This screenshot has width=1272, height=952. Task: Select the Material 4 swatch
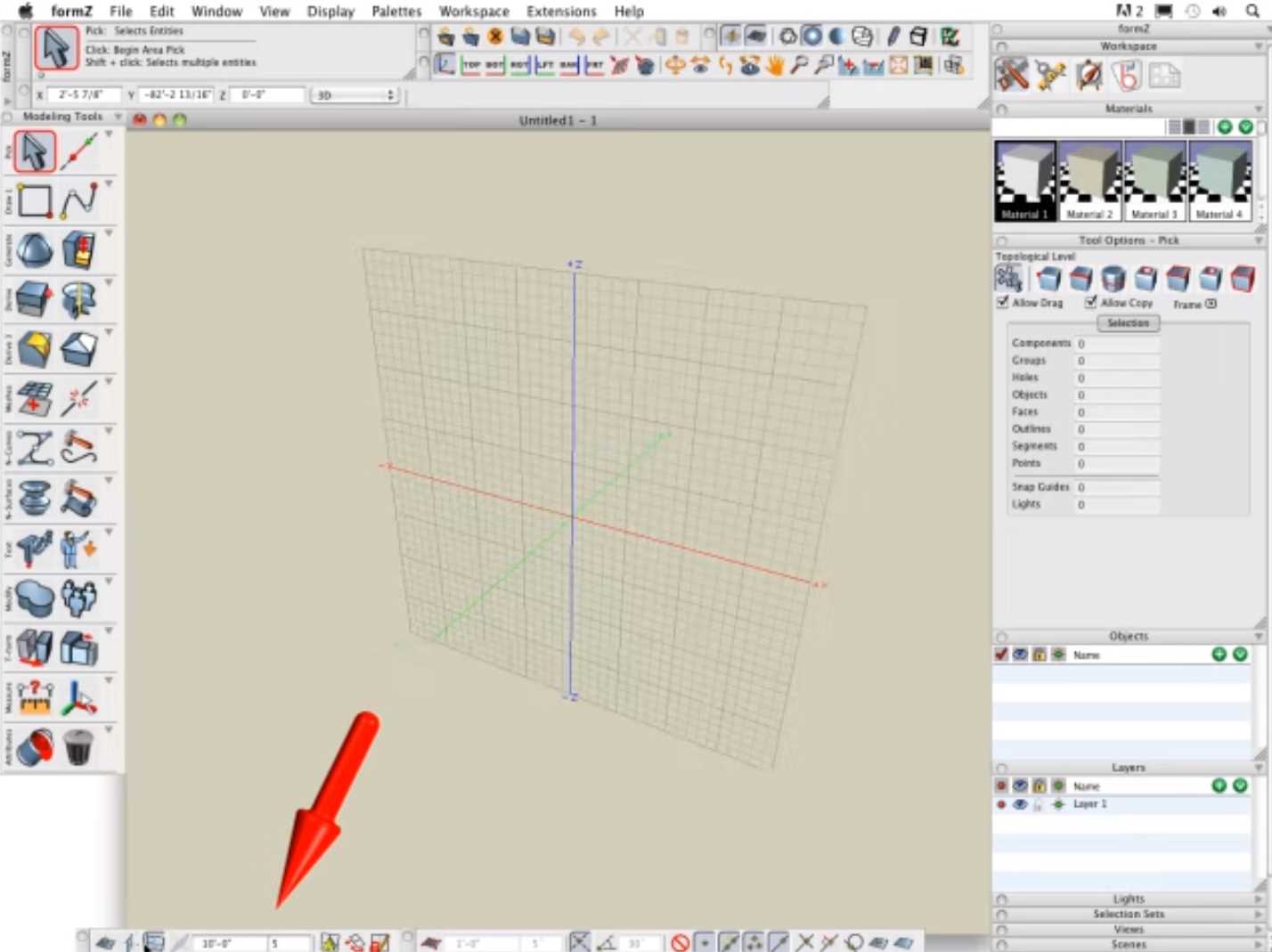[1219, 181]
